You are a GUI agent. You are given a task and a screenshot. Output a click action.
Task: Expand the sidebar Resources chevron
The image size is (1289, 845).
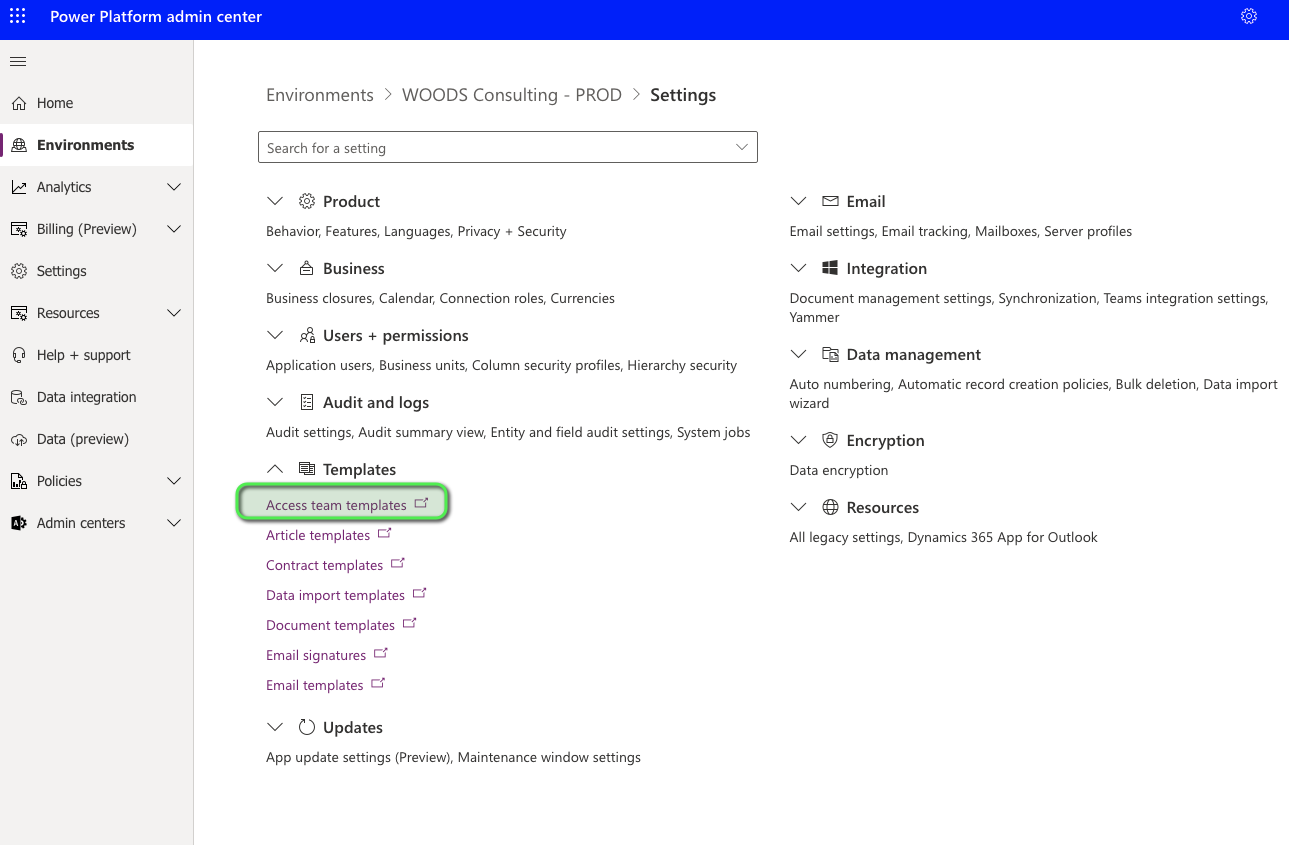click(174, 313)
